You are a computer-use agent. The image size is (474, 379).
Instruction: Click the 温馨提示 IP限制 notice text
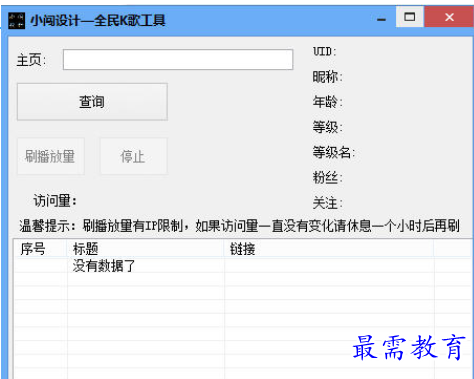click(x=239, y=226)
